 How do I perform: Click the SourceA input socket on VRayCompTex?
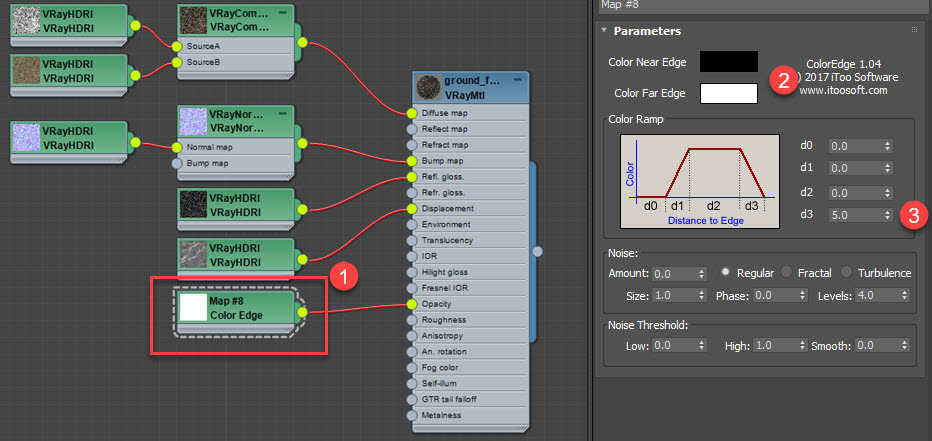(177, 46)
